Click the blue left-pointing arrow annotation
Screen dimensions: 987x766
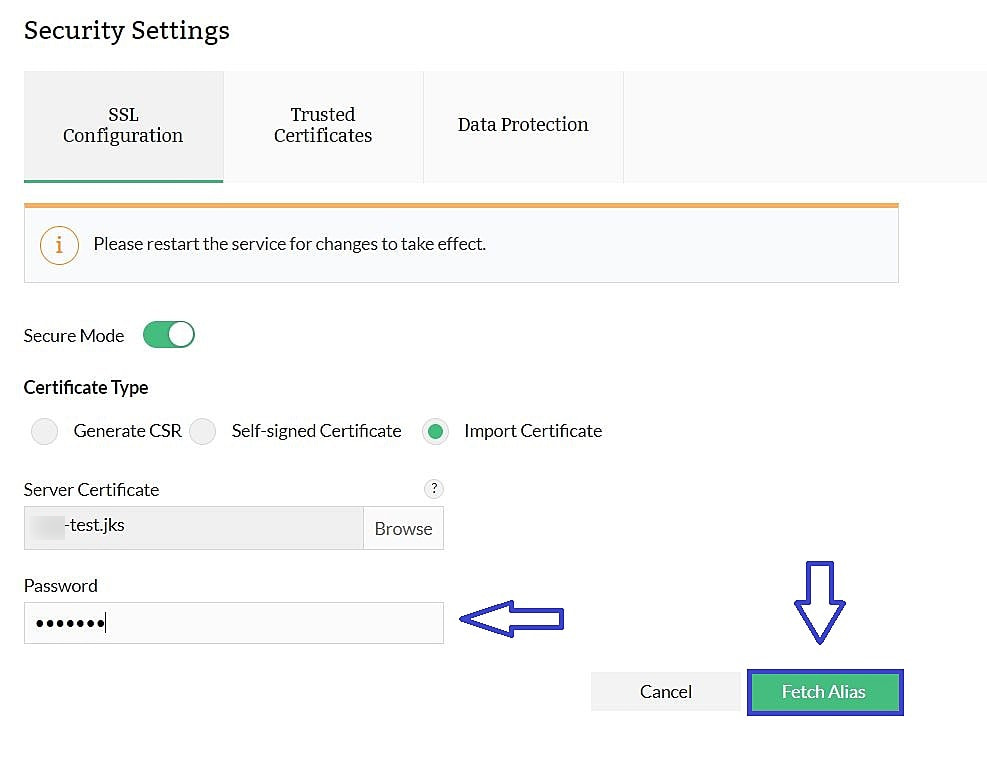(x=511, y=620)
